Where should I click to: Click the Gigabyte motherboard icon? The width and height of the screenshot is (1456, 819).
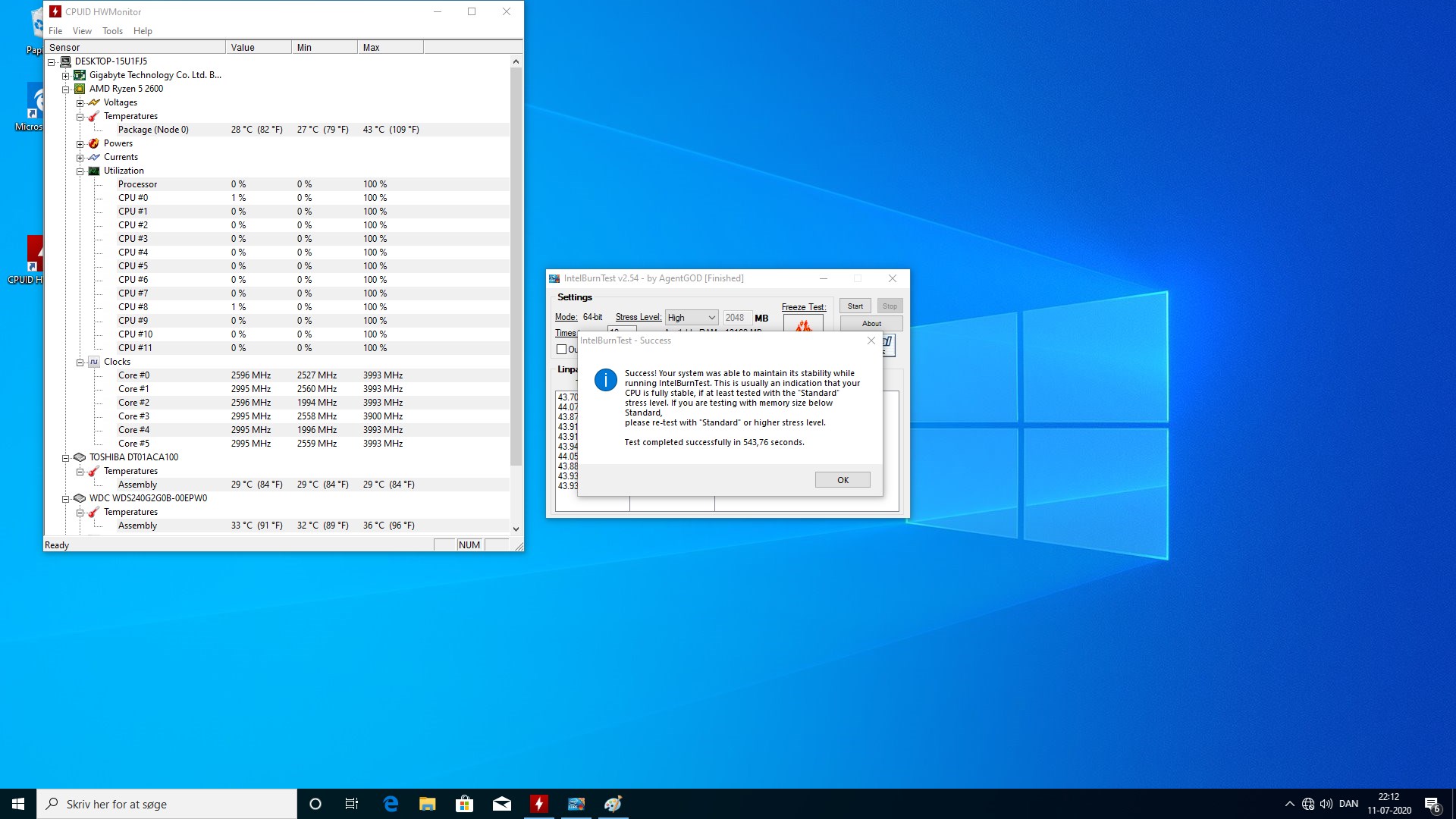[80, 75]
